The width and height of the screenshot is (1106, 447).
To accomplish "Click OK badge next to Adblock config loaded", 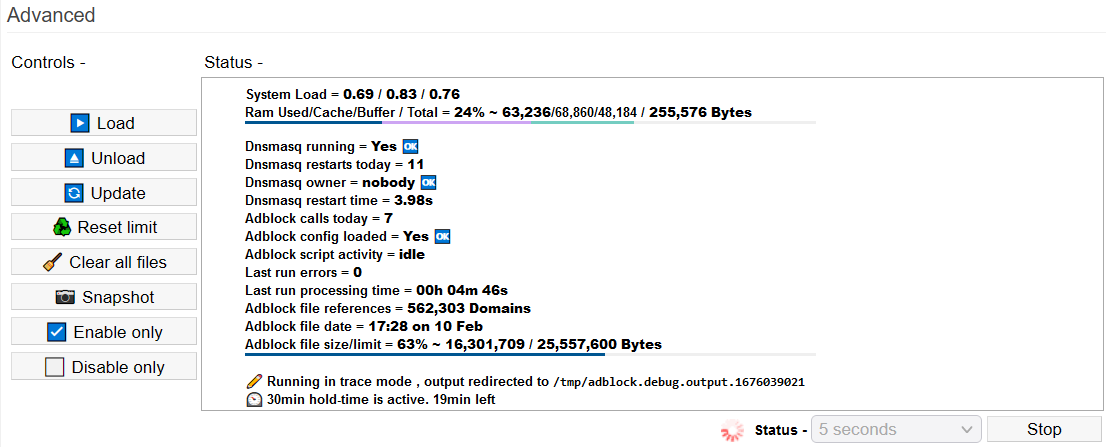I will point(442,236).
